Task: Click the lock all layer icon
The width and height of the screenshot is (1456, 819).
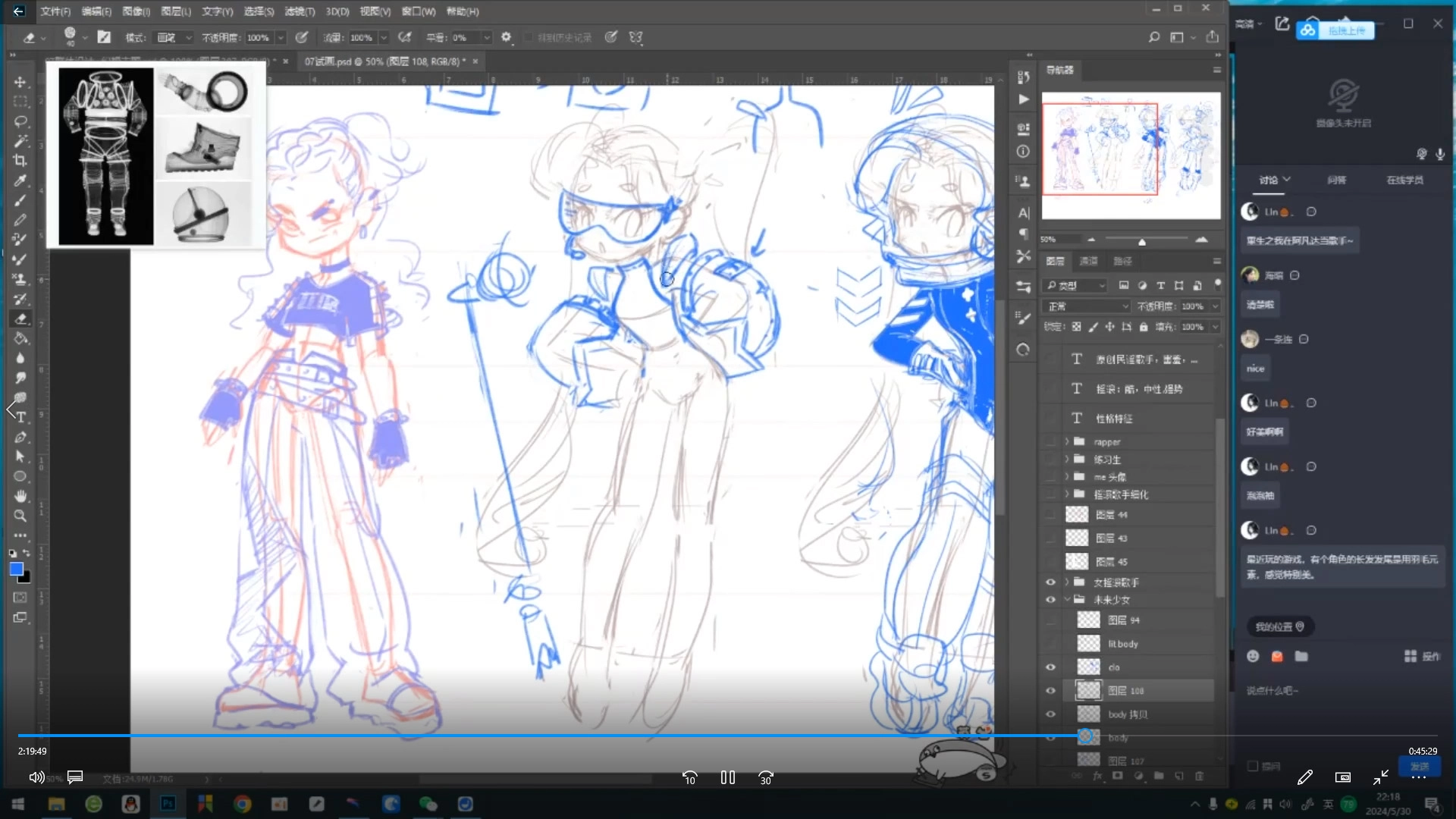Action: pos(1144,327)
